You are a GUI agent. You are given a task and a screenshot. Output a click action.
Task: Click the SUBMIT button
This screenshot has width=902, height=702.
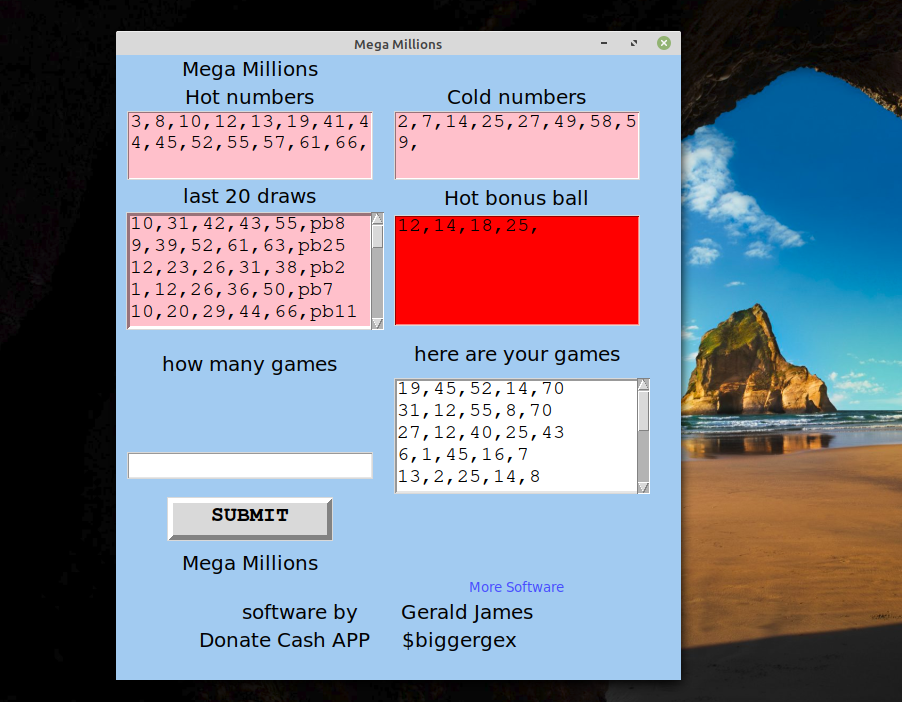[249, 516]
